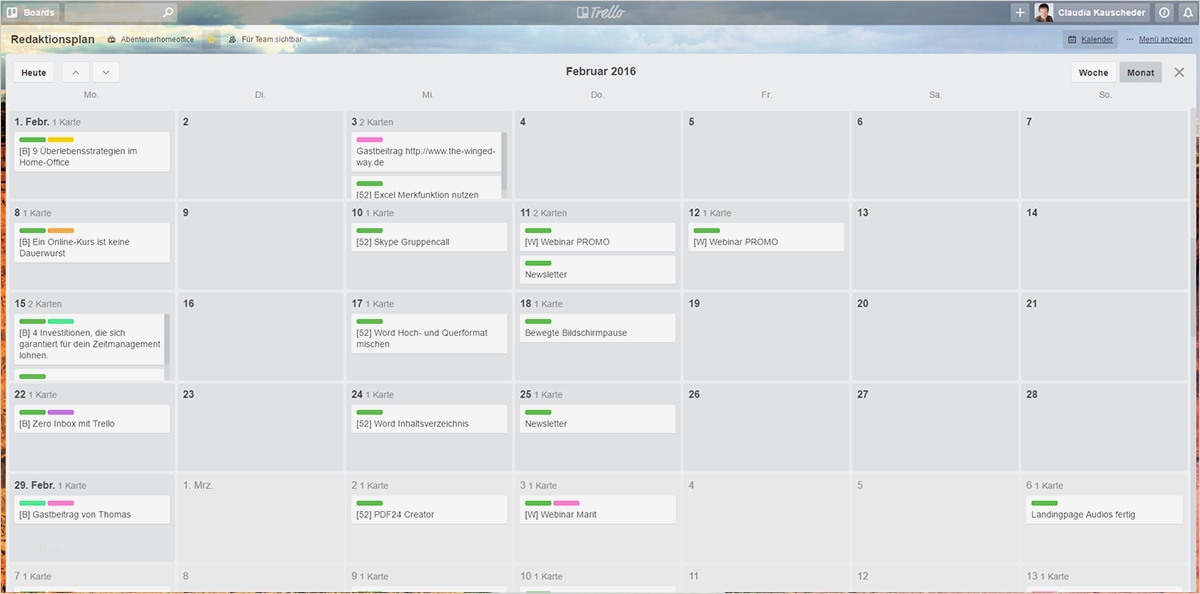The height and width of the screenshot is (594, 1200).
Task: Go to Trello home via logo
Action: pos(600,13)
